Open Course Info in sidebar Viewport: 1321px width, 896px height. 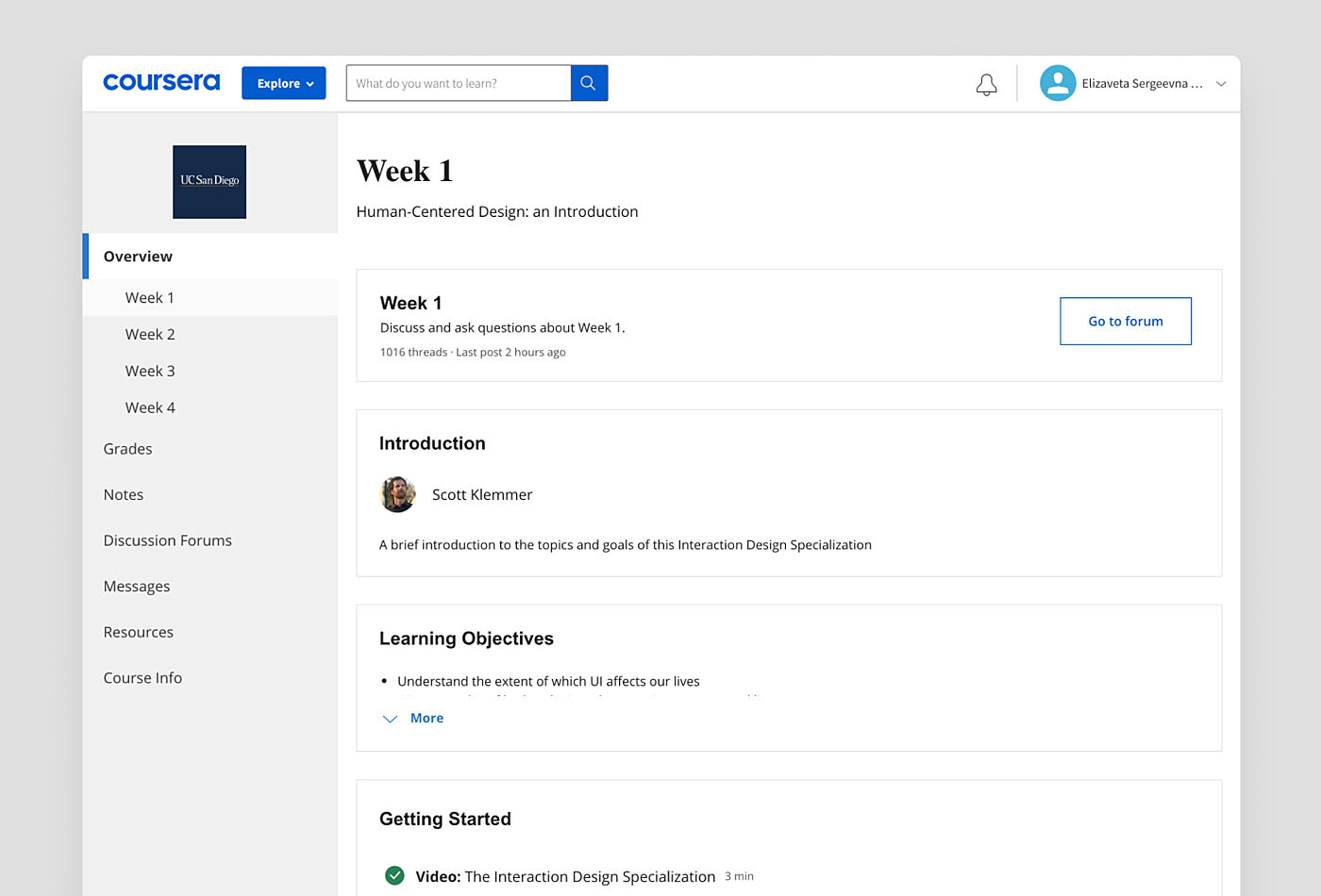pos(142,678)
